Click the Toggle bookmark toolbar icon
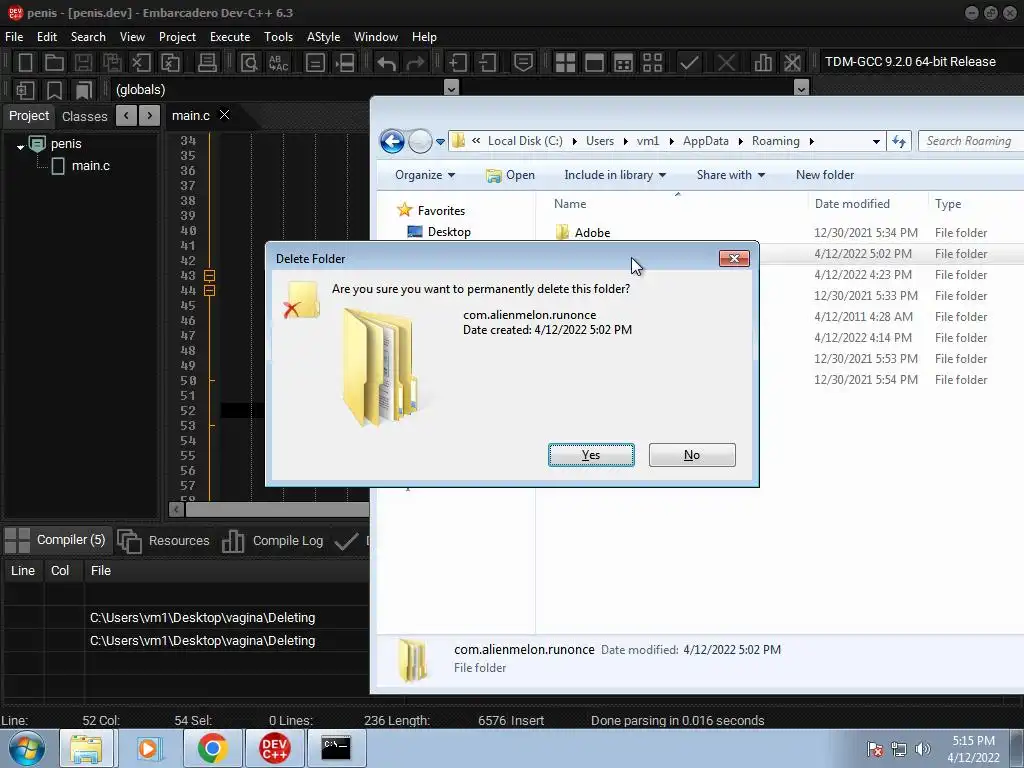The height and width of the screenshot is (768, 1024). 54,89
